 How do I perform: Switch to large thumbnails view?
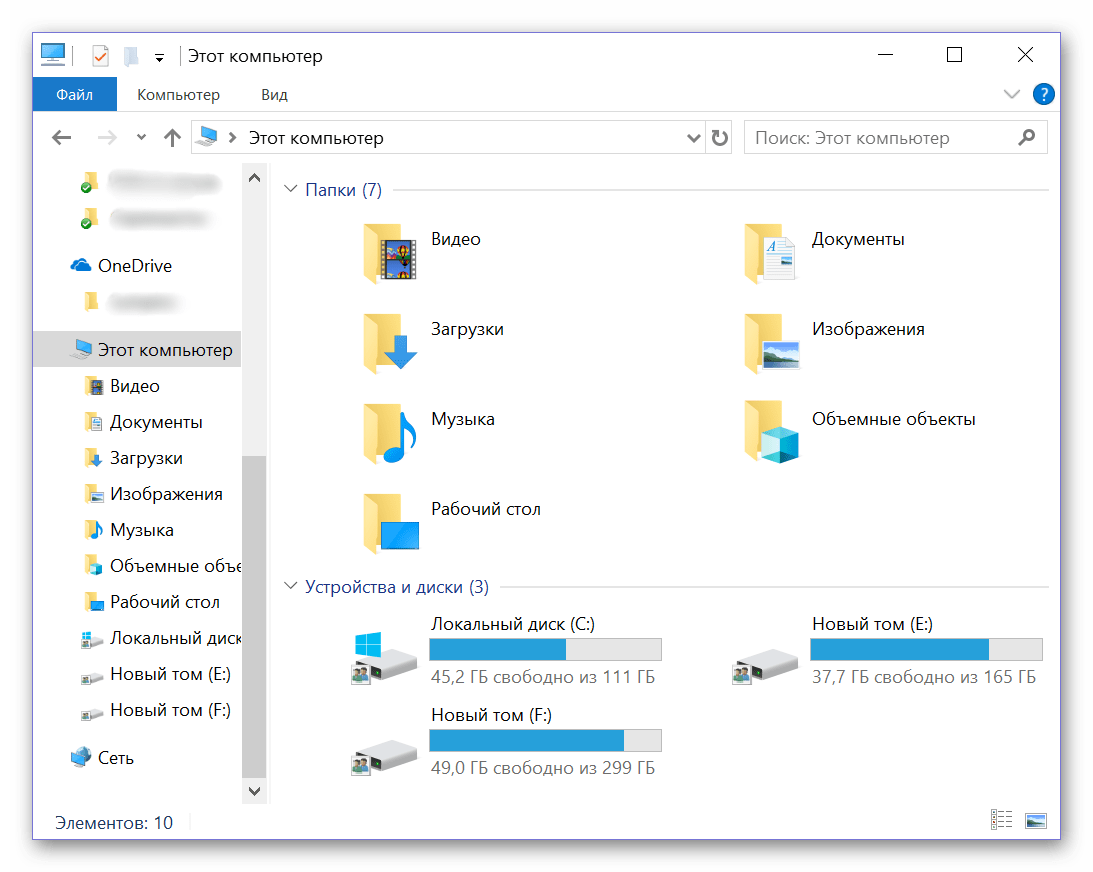(1035, 821)
